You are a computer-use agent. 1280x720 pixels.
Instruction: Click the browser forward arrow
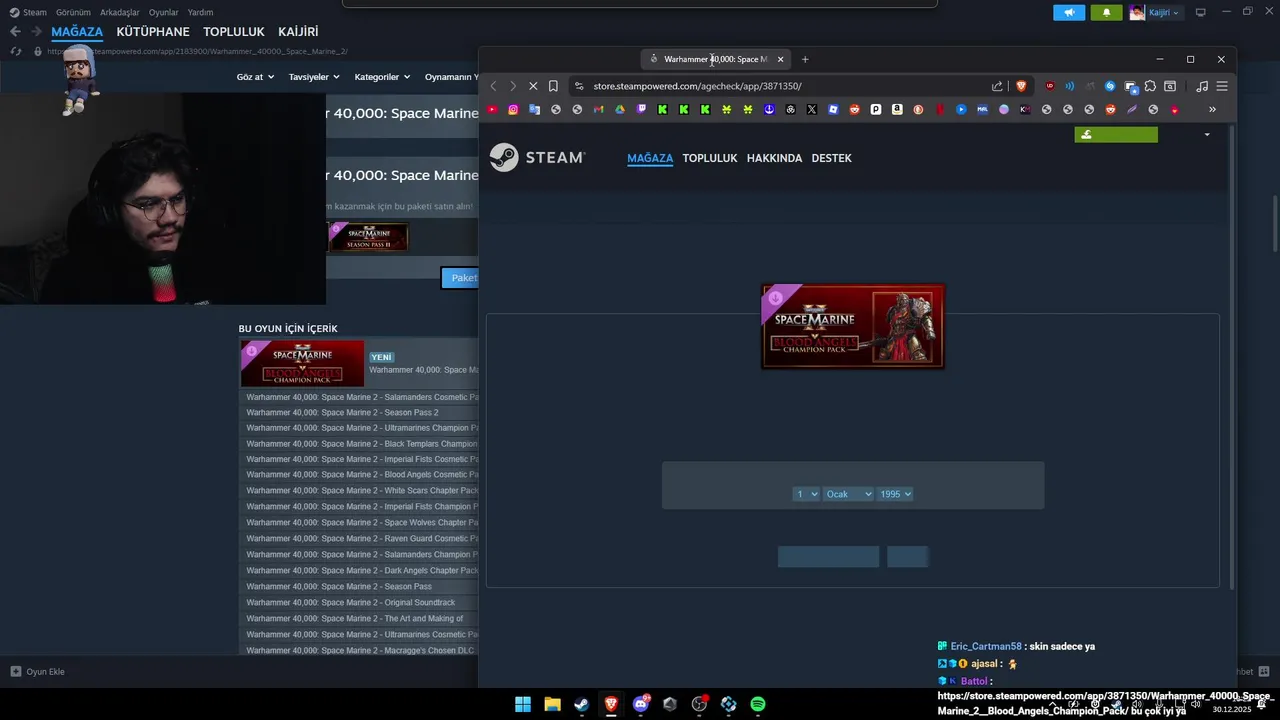pyautogui.click(x=513, y=86)
